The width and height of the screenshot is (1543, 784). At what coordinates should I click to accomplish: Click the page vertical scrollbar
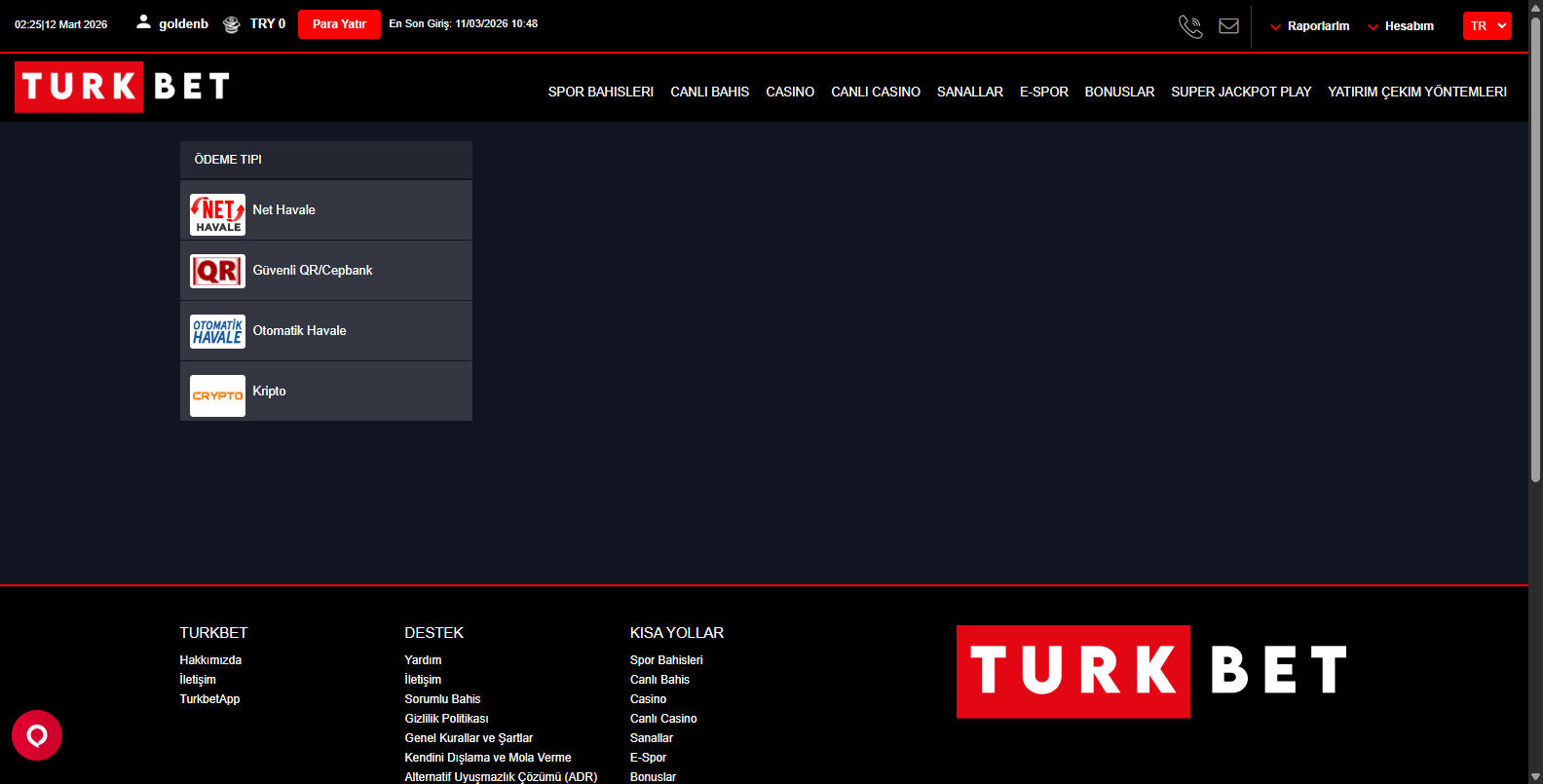click(x=1535, y=248)
